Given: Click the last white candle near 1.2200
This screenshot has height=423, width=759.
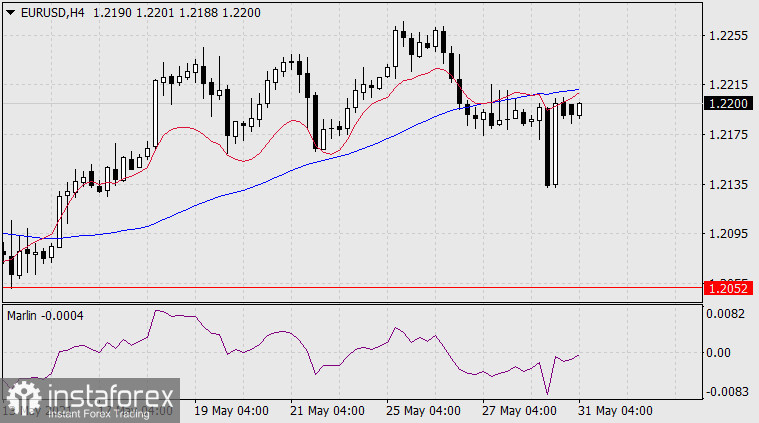Looking at the screenshot, I should point(579,109).
